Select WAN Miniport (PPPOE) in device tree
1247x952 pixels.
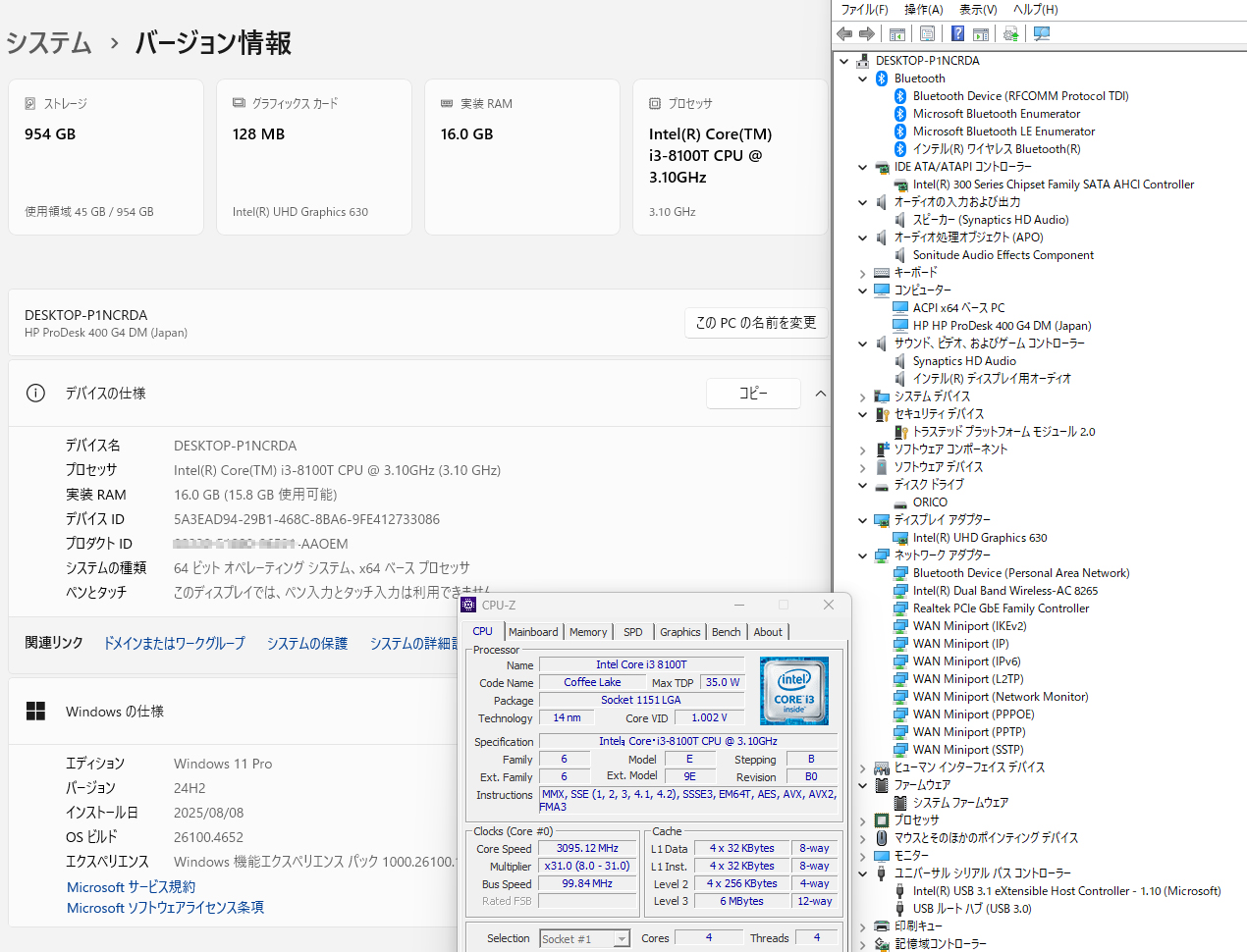click(973, 714)
